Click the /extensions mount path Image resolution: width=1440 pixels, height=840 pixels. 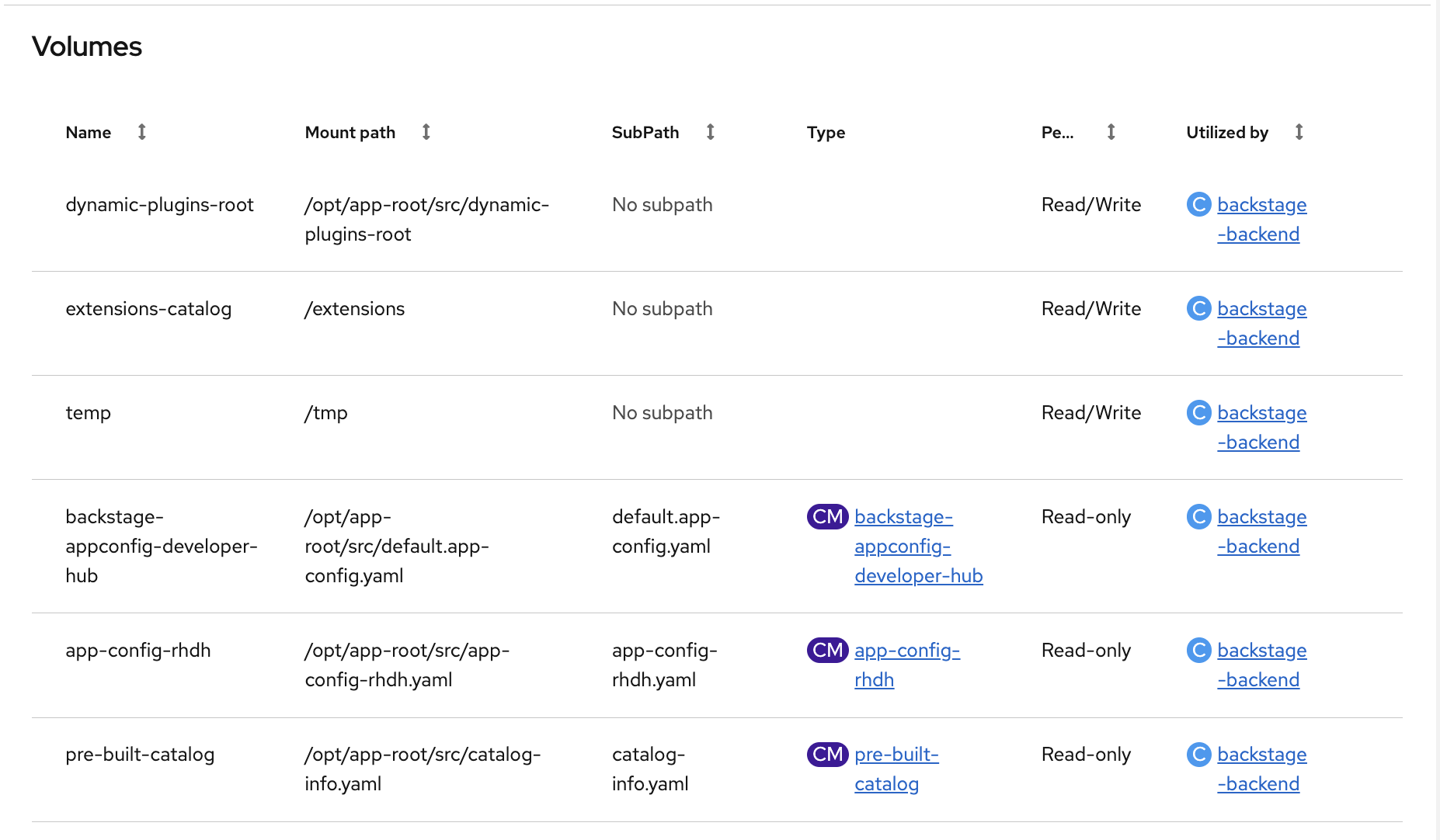coord(355,309)
